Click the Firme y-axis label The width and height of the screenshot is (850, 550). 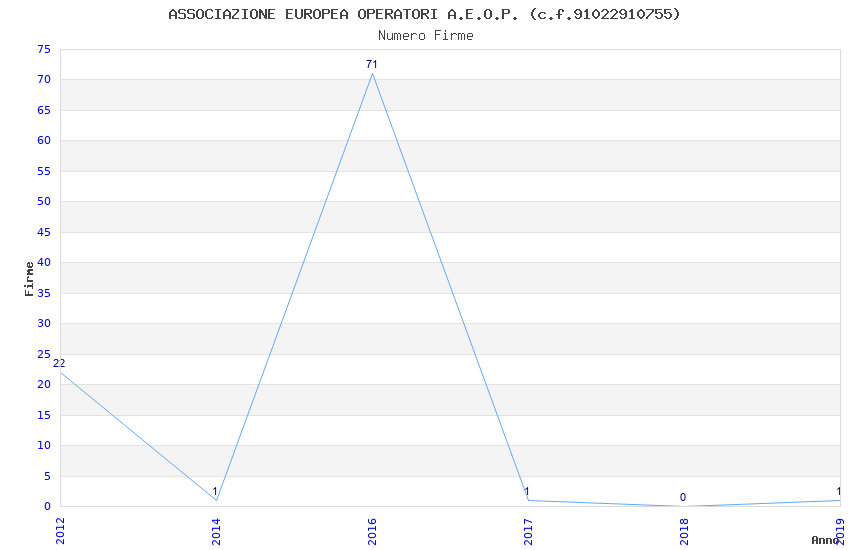tap(29, 279)
